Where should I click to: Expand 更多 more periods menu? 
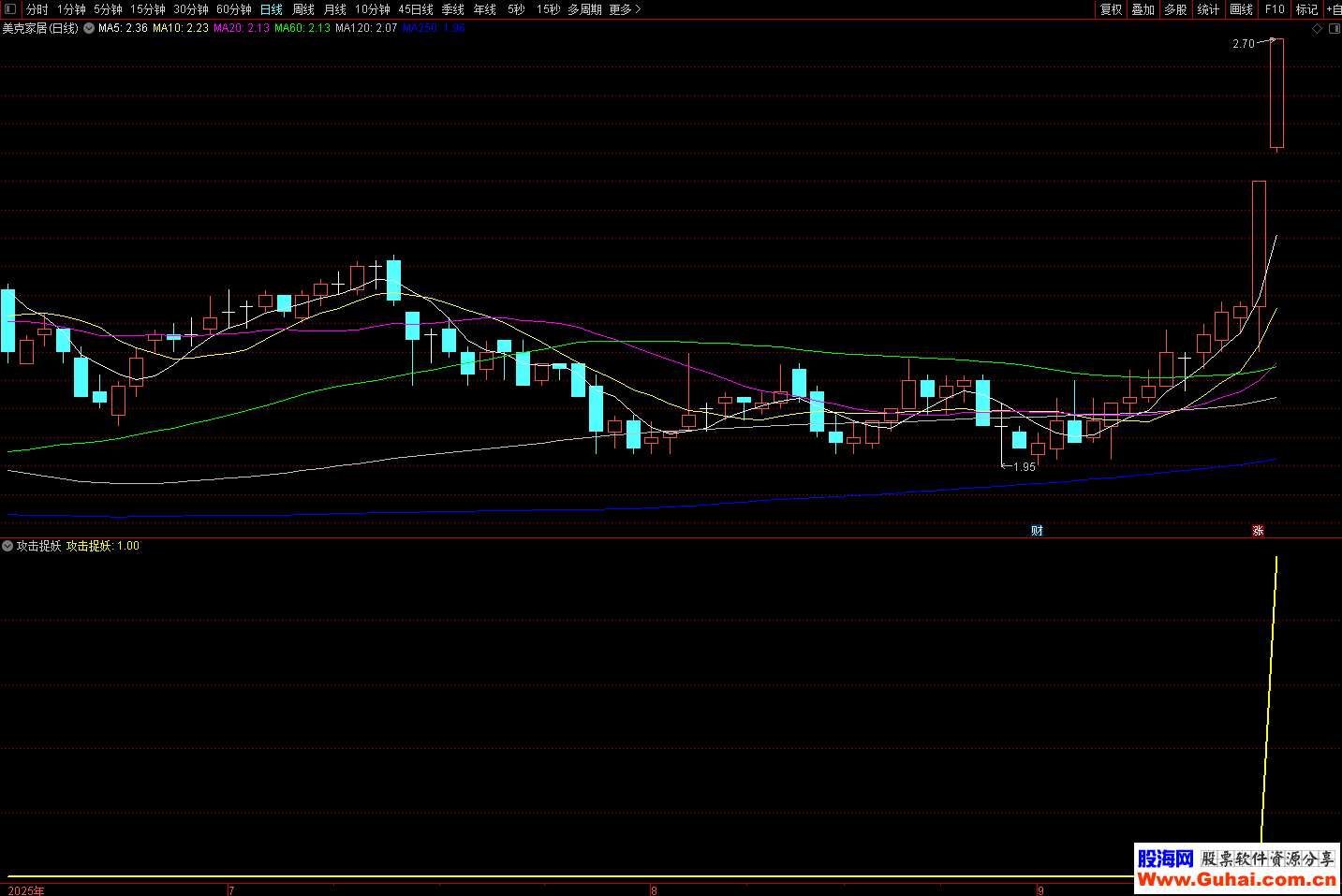coord(625,9)
